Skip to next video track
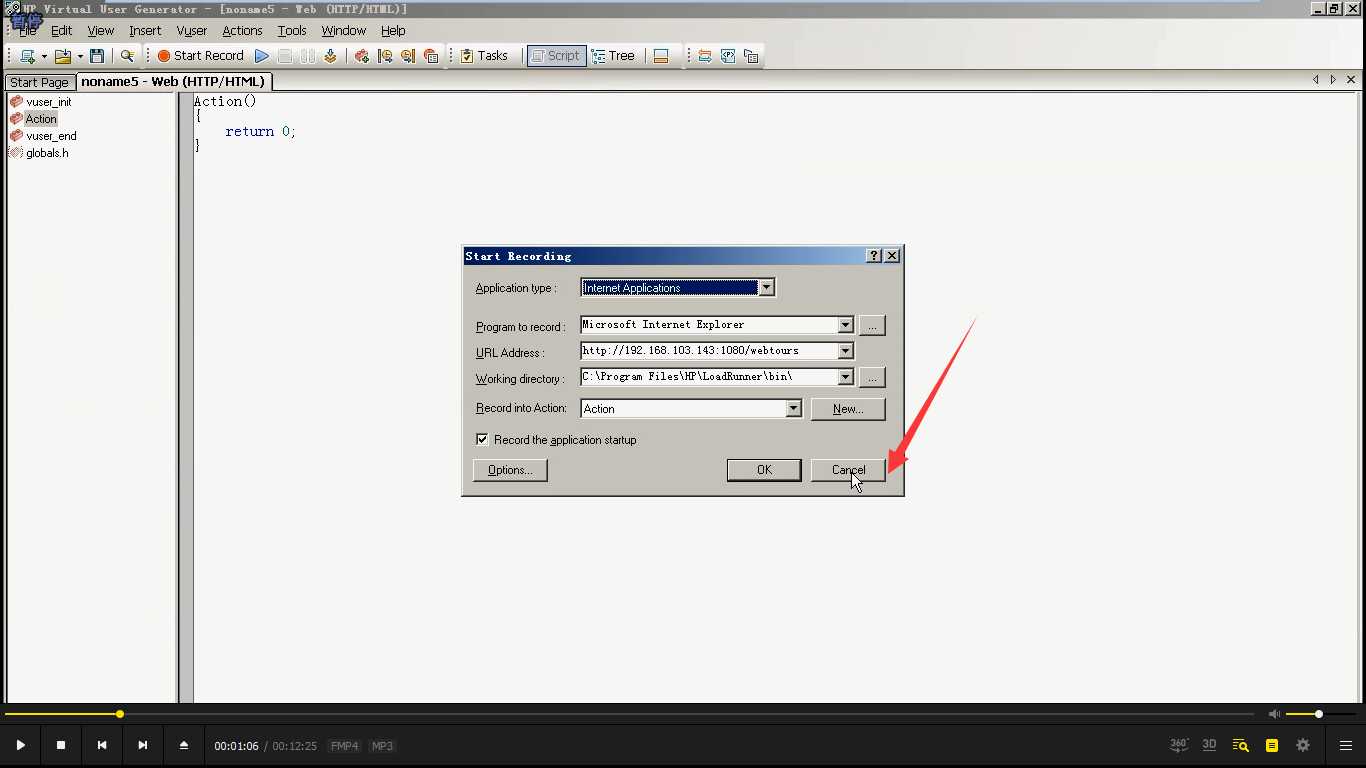Viewport: 1366px width, 768px height. [x=143, y=745]
